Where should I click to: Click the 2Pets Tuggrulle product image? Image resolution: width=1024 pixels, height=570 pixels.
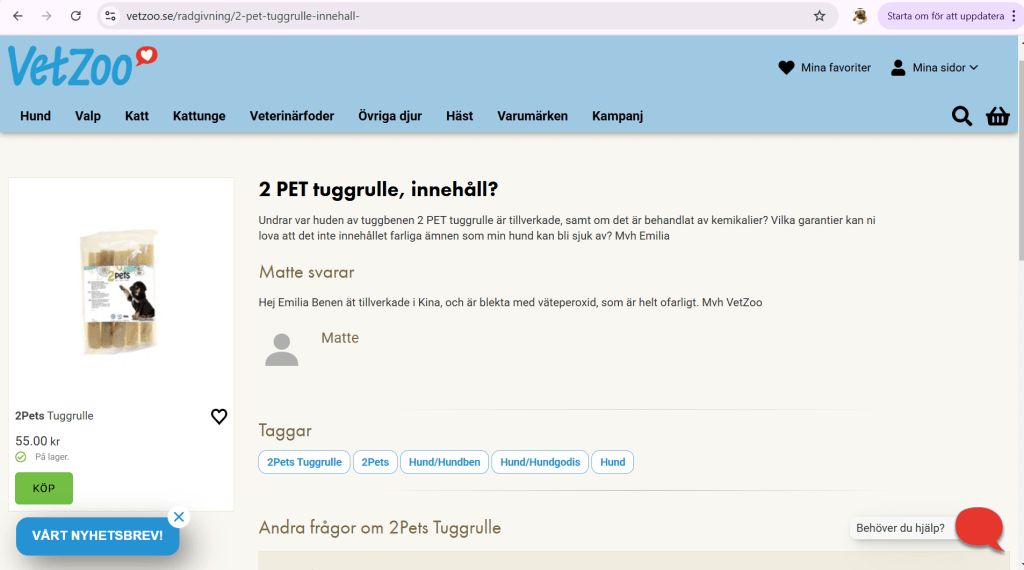(120, 291)
